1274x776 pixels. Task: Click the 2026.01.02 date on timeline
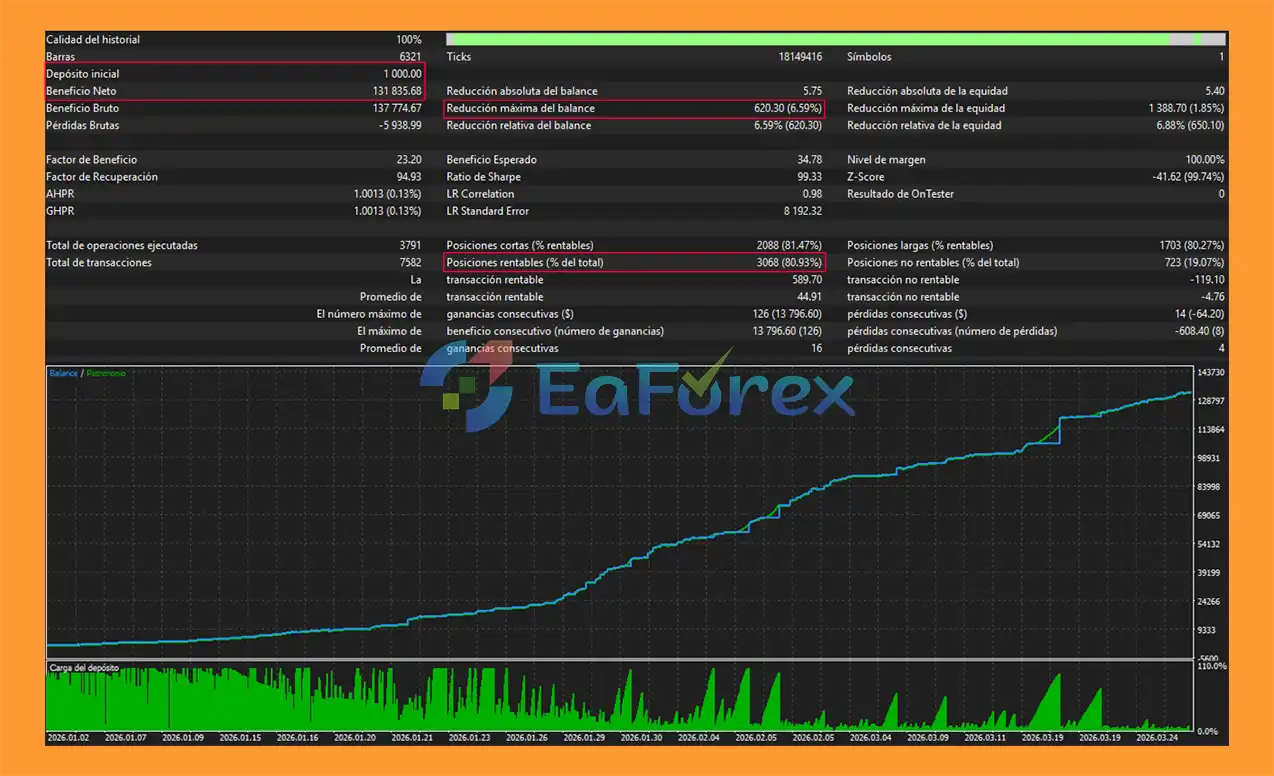(68, 738)
